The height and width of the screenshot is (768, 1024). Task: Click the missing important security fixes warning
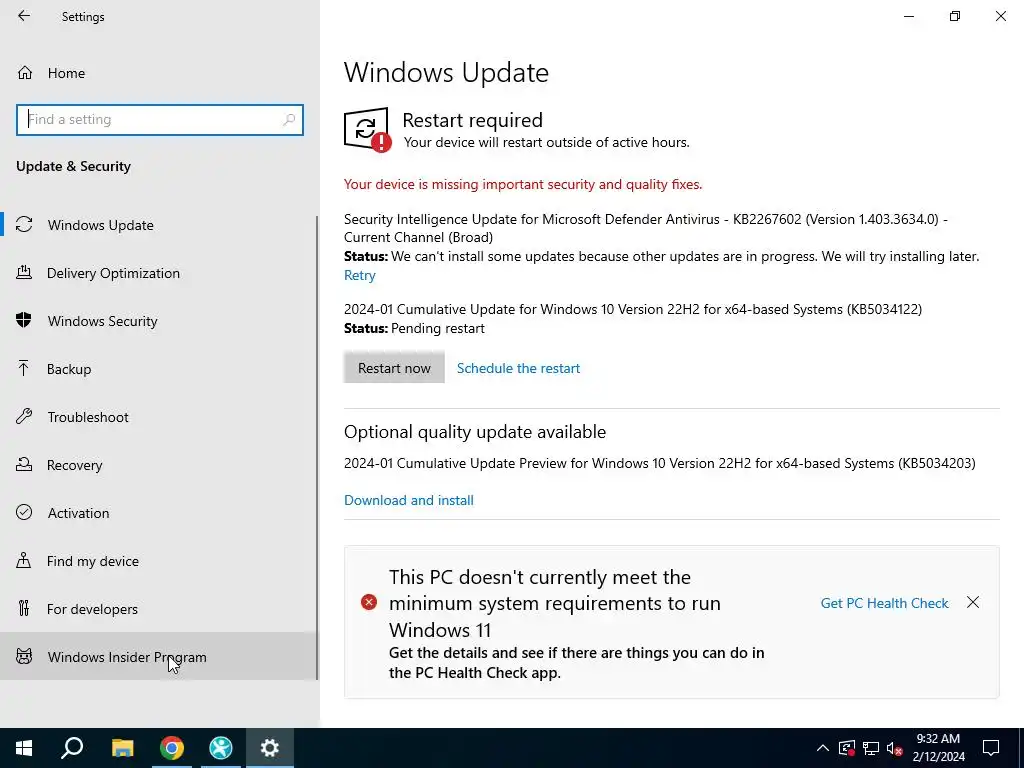coord(523,184)
